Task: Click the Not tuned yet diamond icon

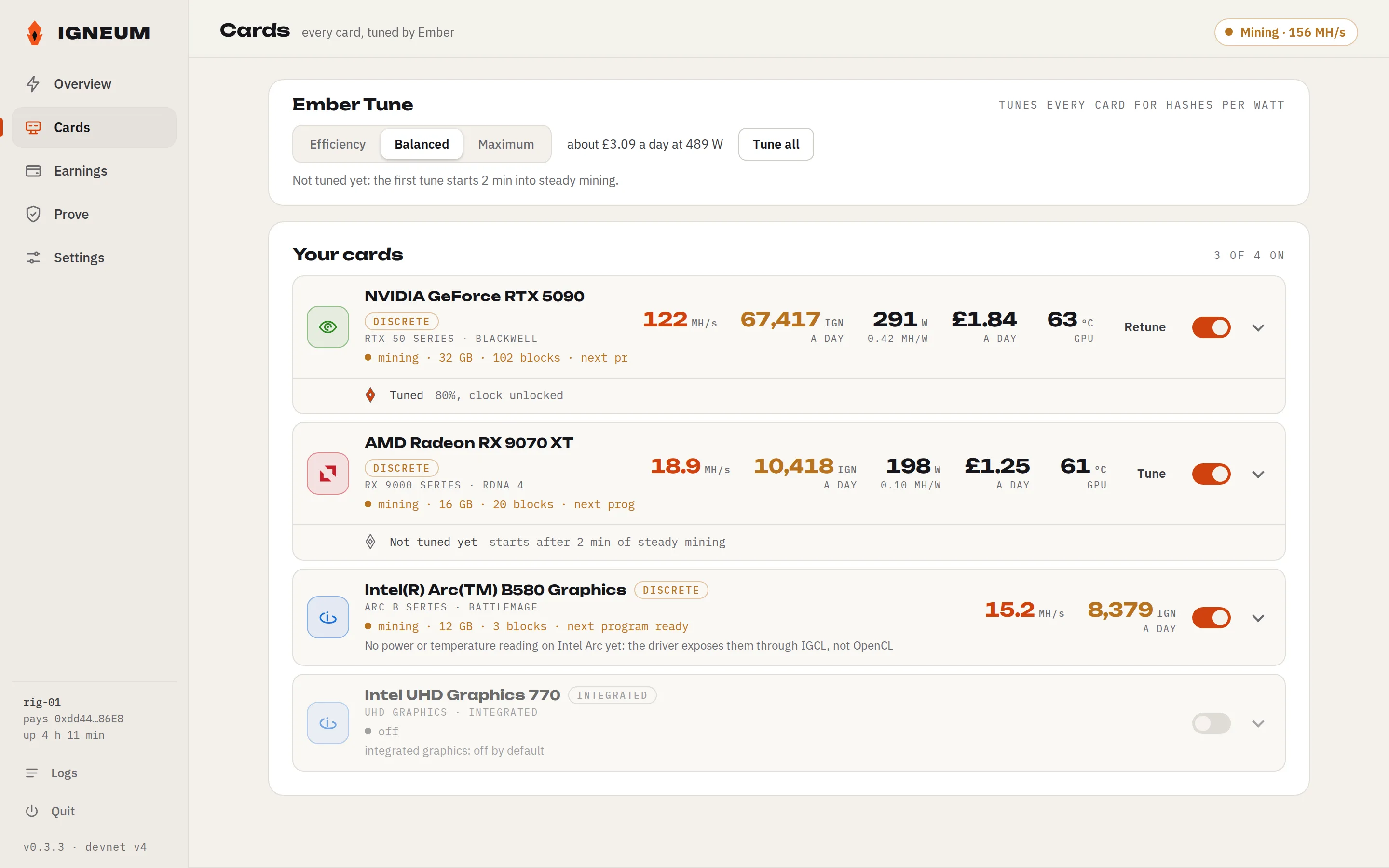Action: 371,542
